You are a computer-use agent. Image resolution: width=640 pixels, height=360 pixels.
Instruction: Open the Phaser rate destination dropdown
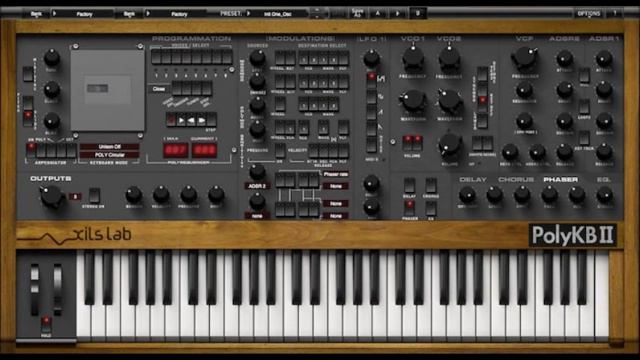(x=336, y=174)
